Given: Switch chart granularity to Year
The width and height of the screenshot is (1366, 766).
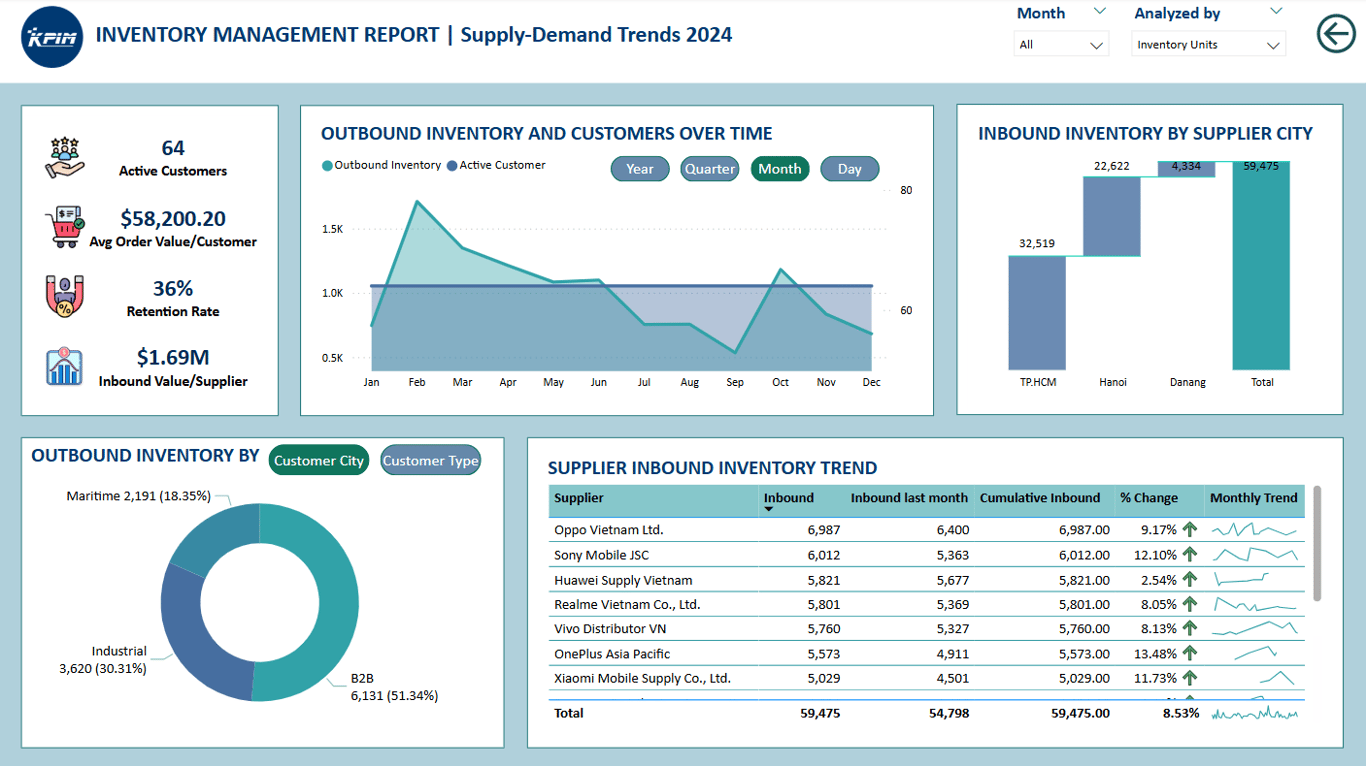Looking at the screenshot, I should click(x=640, y=169).
